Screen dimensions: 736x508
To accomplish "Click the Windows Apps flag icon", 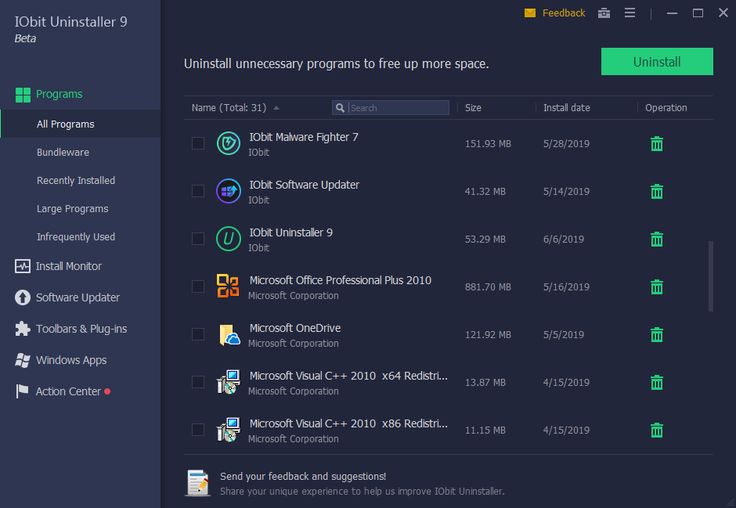I will 22,360.
